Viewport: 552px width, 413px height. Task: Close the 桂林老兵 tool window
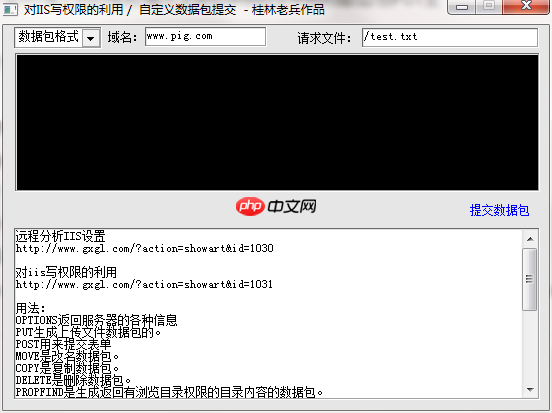(x=526, y=7)
